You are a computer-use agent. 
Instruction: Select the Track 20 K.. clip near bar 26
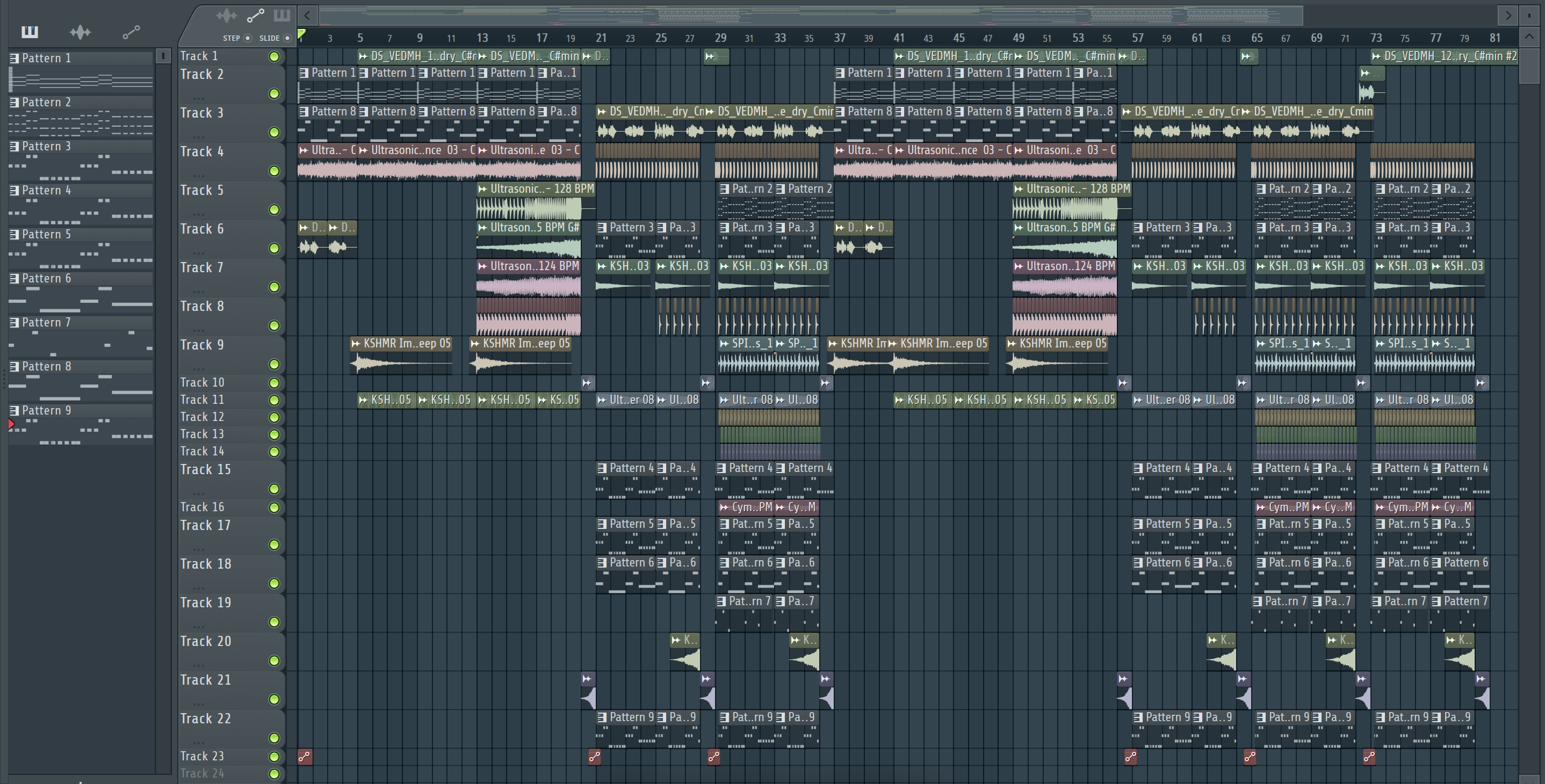click(x=685, y=651)
